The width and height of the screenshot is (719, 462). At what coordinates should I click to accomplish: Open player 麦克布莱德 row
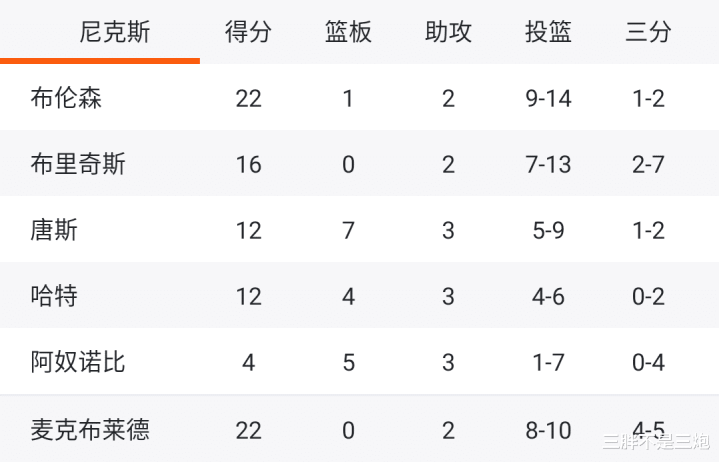point(360,429)
